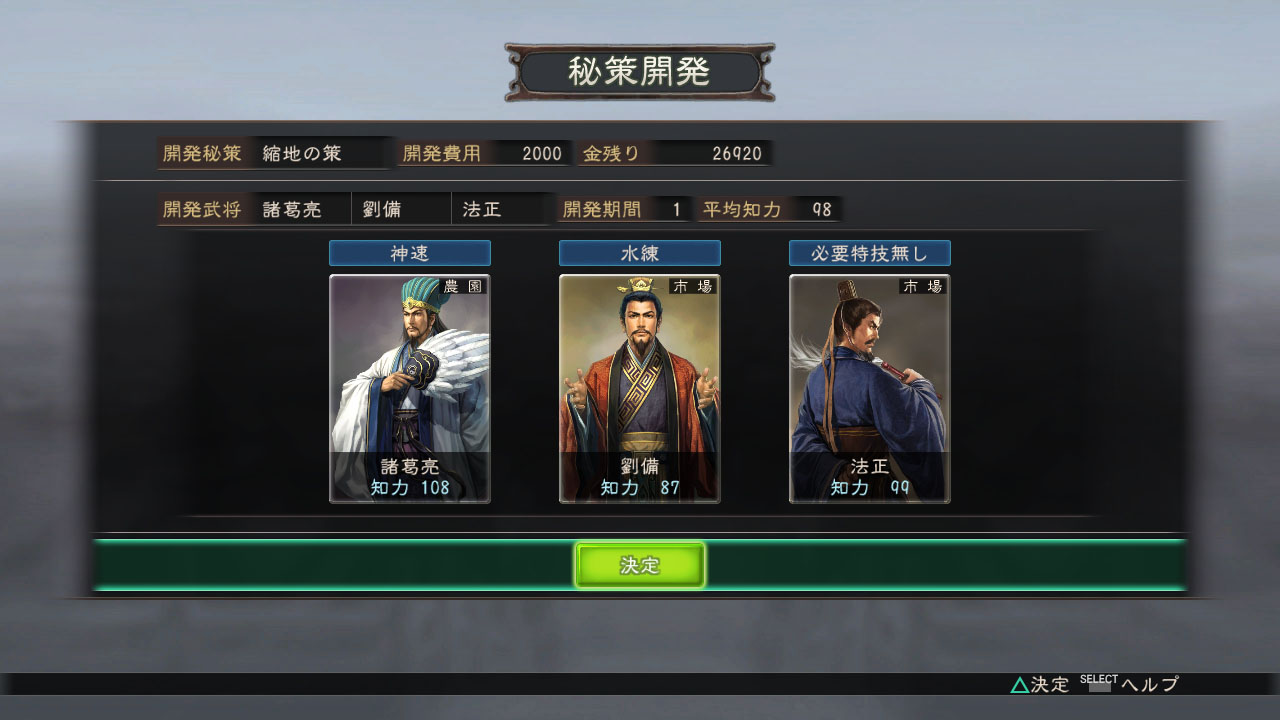This screenshot has width=1280, height=720.
Task: Click the 必要特技無し tag
Action: (870, 253)
